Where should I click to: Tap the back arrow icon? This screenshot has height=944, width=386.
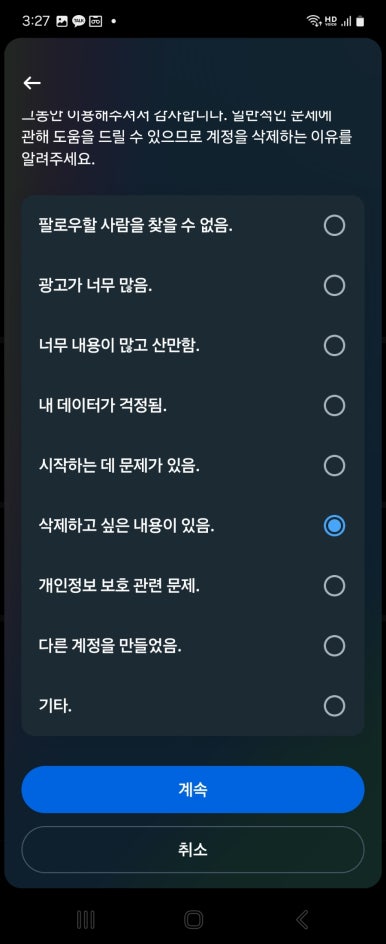click(32, 83)
